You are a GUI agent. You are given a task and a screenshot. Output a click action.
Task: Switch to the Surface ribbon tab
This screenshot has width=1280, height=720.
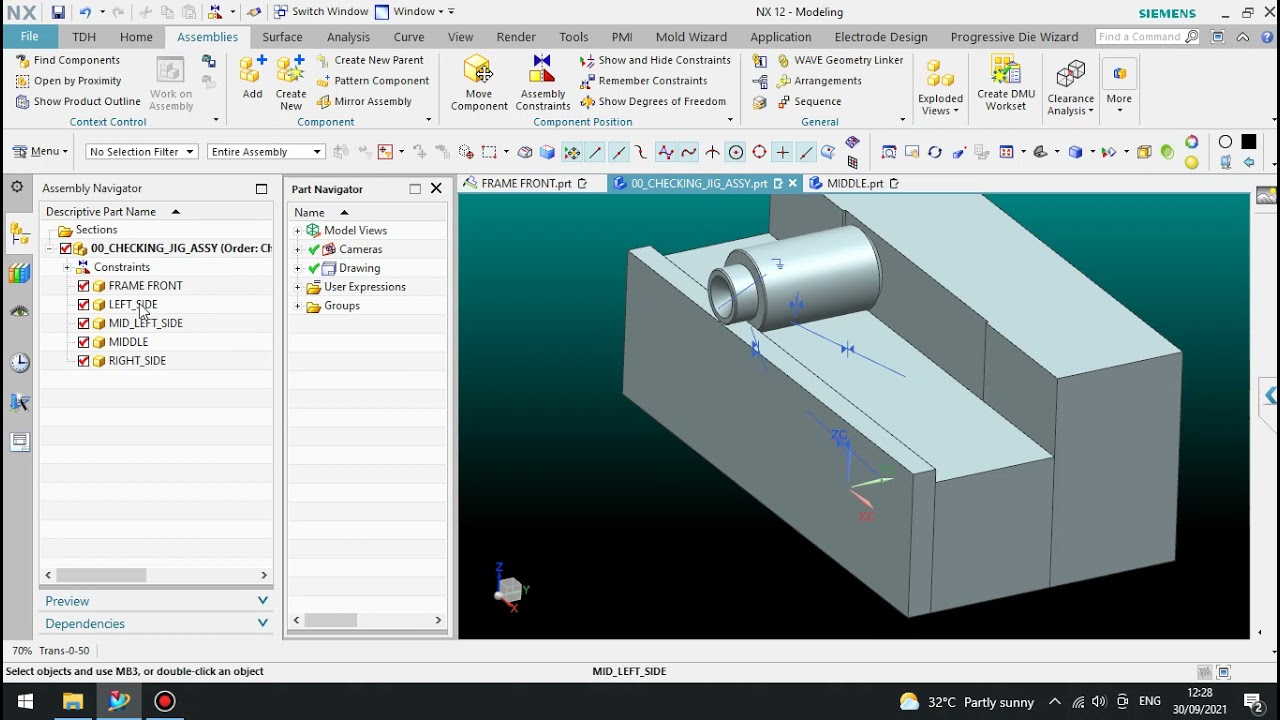tap(282, 37)
